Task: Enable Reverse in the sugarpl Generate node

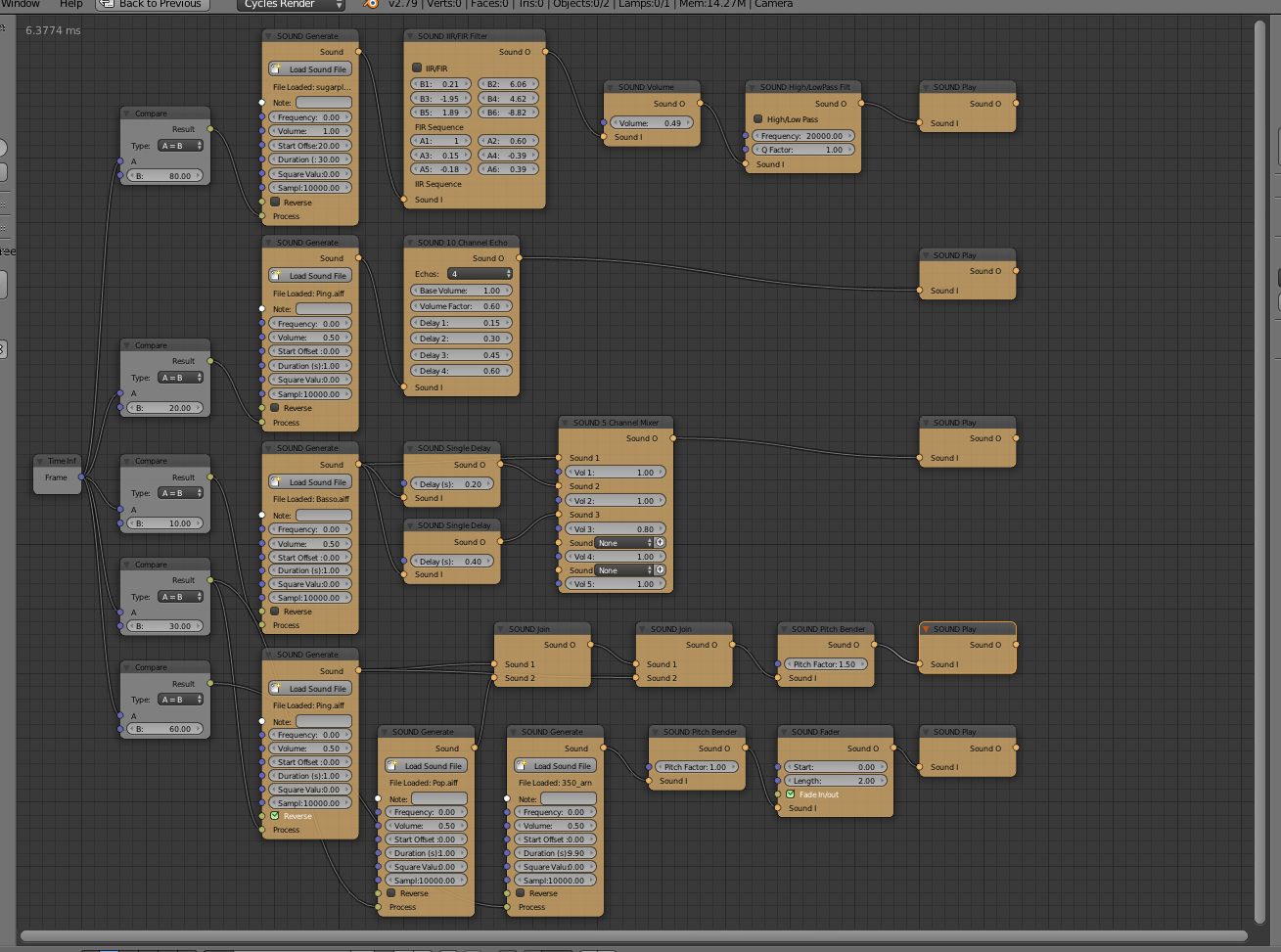Action: point(275,203)
